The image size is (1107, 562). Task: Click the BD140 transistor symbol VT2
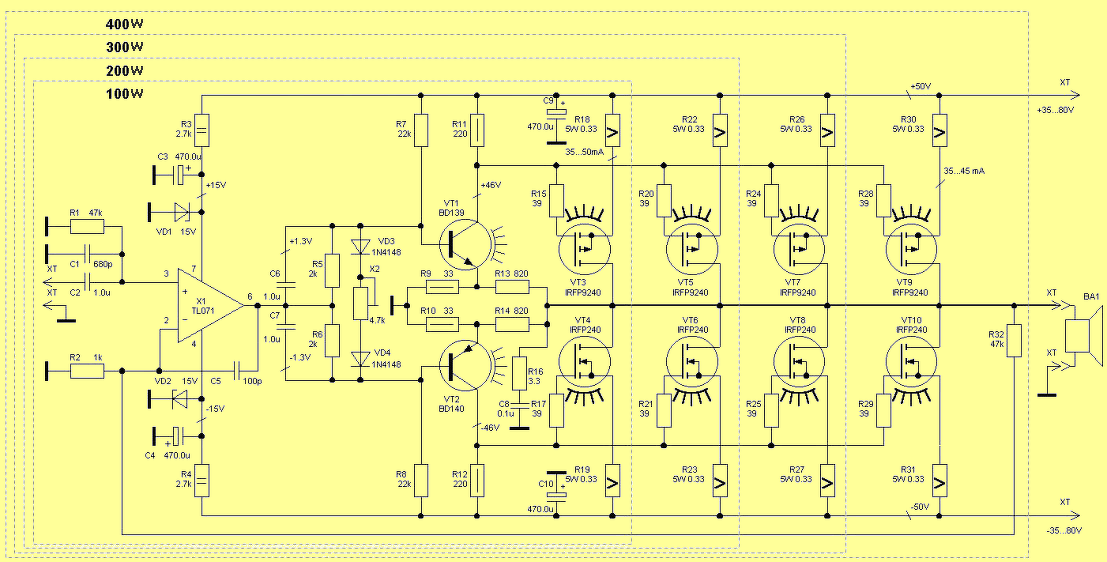pos(466,366)
